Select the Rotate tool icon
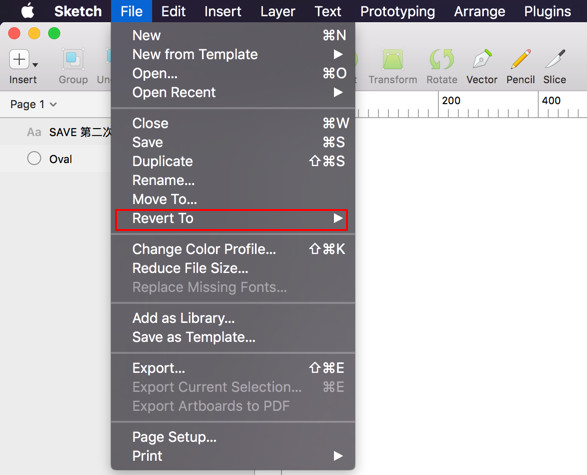The height and width of the screenshot is (475, 587). click(x=442, y=59)
